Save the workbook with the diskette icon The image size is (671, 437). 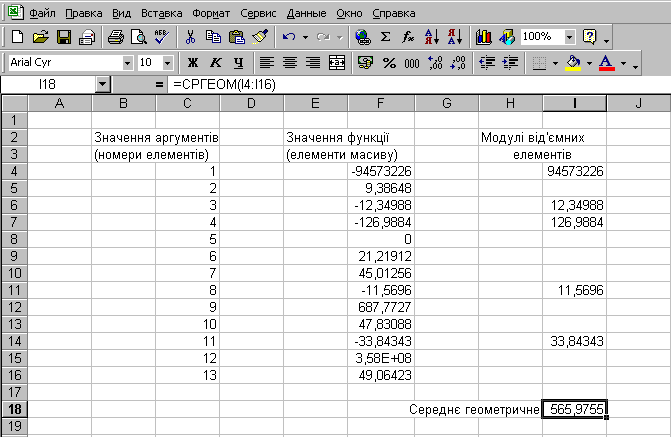click(x=64, y=37)
